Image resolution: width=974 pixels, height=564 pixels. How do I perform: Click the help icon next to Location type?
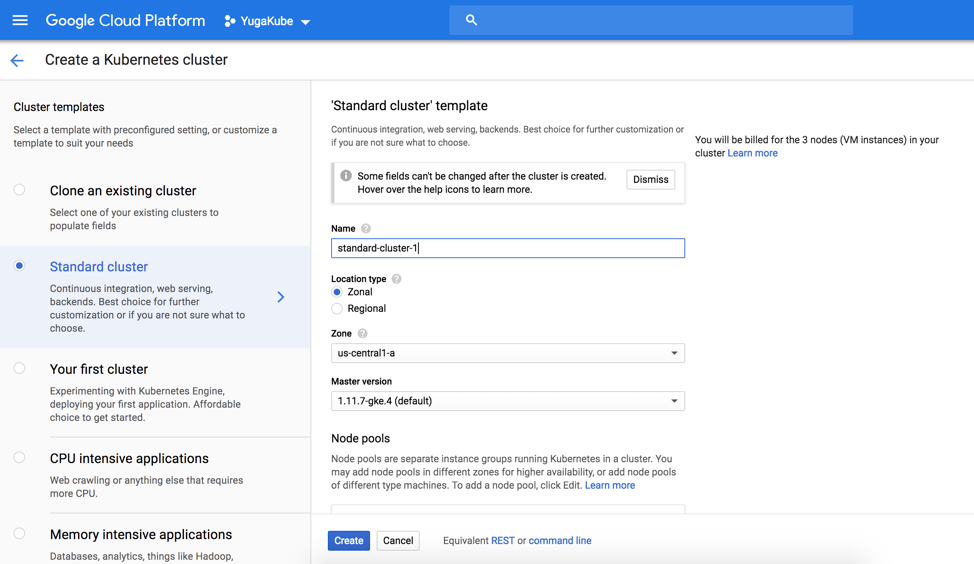pos(397,279)
